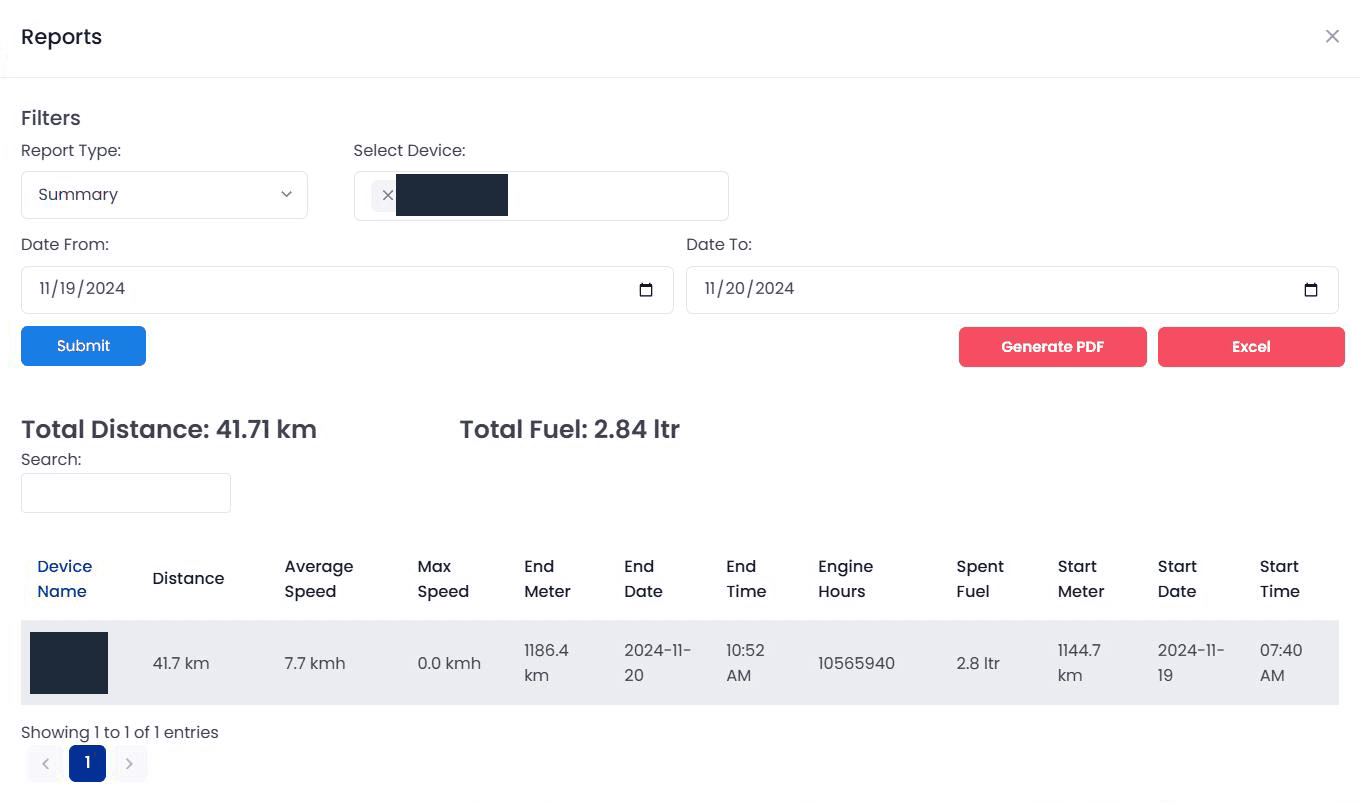Image resolution: width=1360 pixels, height=803 pixels.
Task: Focus the Search input box
Action: pos(126,493)
